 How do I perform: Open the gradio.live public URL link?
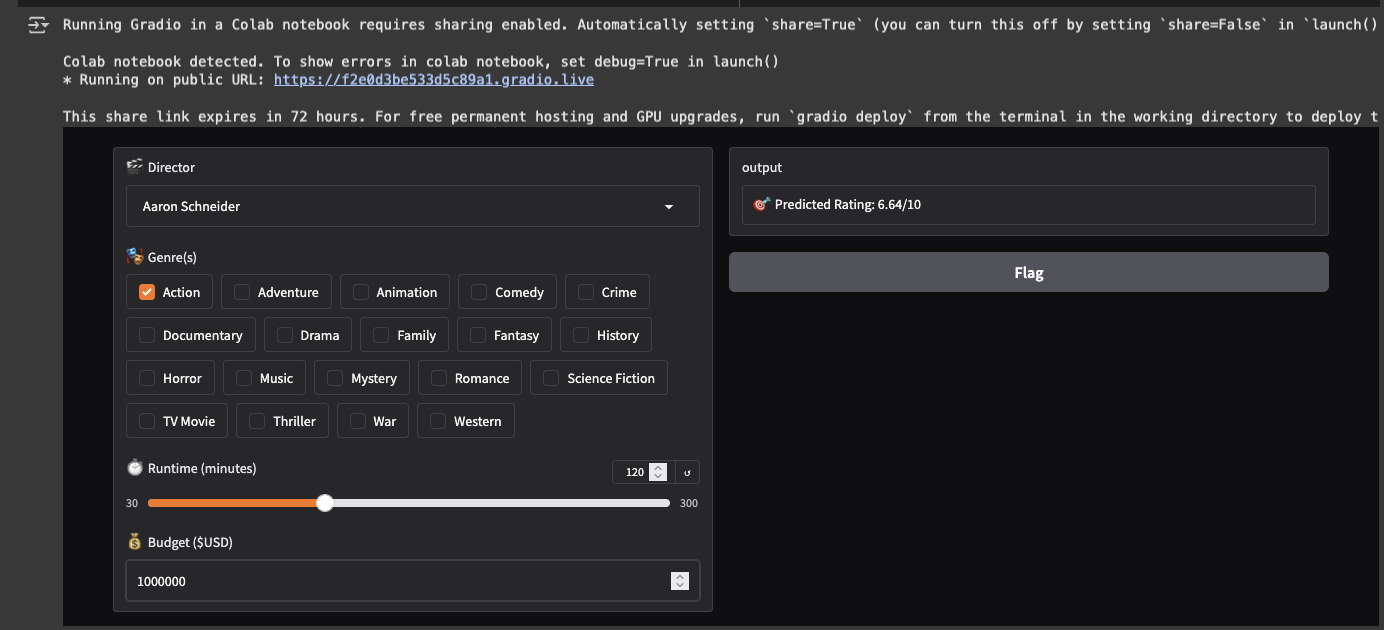click(x=434, y=79)
